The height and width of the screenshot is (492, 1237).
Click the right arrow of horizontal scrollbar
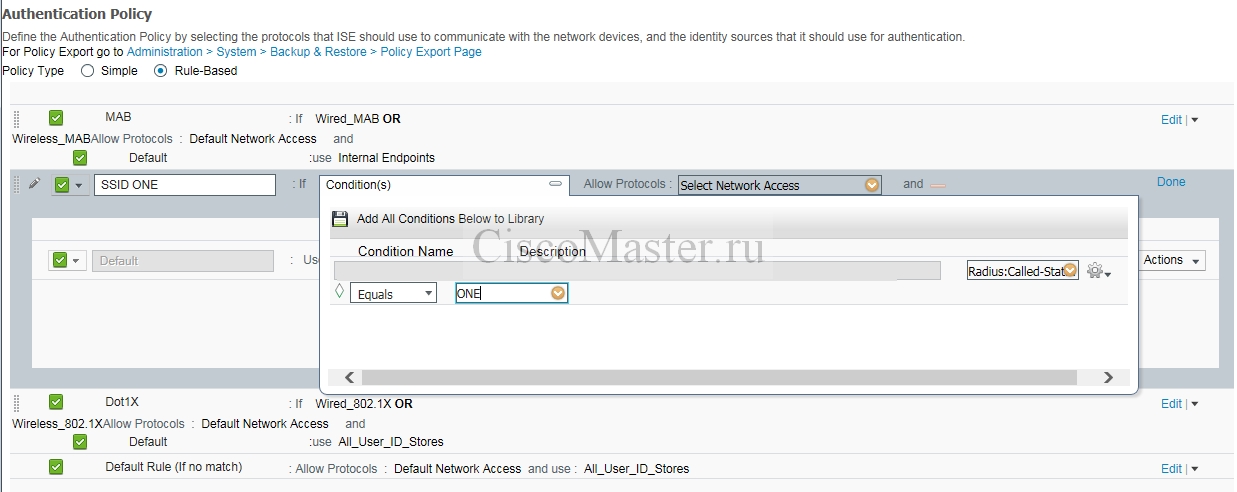(1108, 377)
